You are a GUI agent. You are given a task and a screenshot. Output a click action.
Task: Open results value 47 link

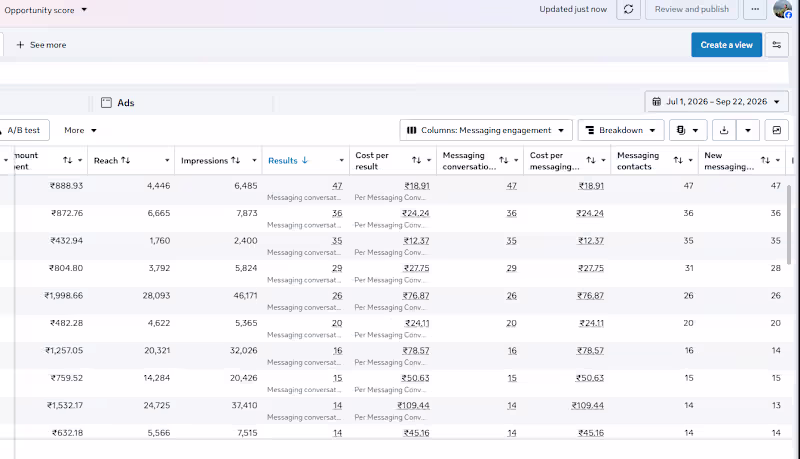click(337, 186)
